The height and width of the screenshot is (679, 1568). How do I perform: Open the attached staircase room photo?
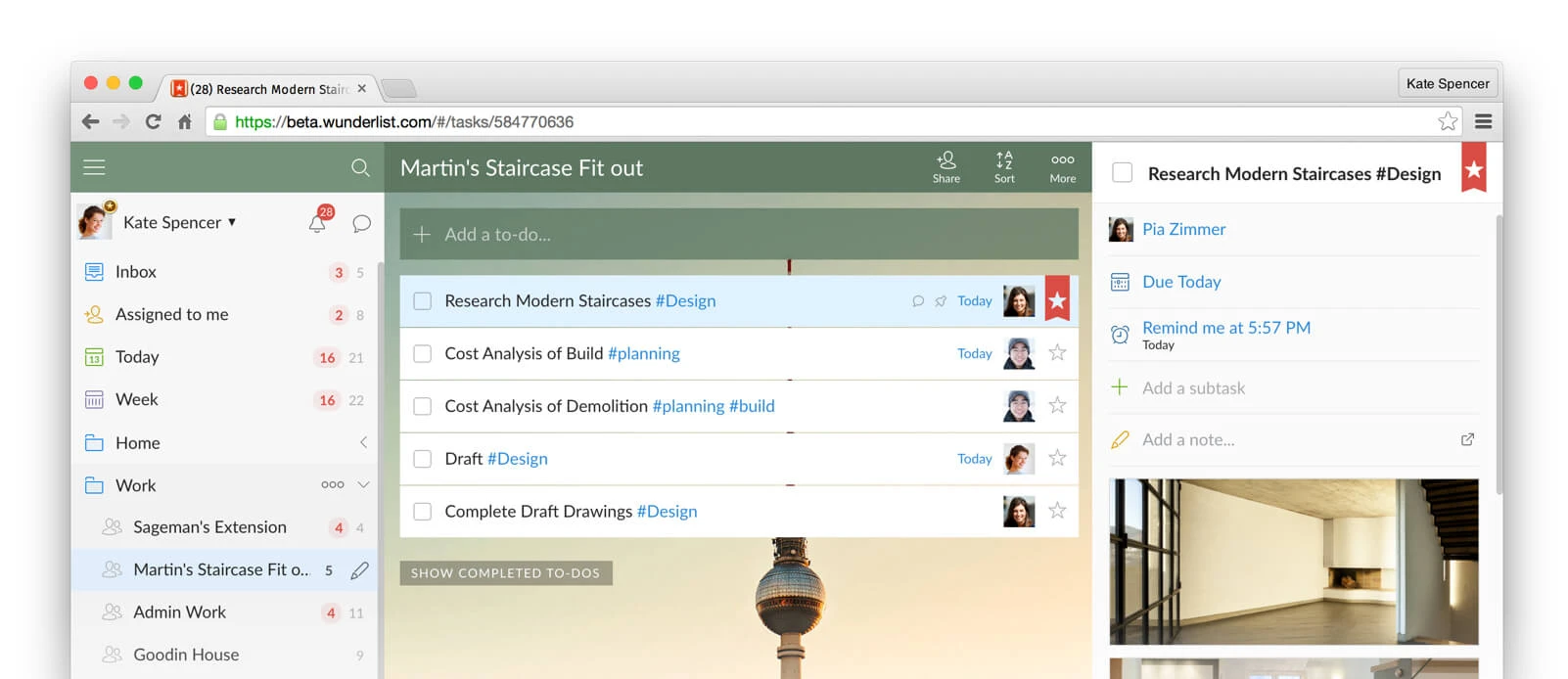1293,562
